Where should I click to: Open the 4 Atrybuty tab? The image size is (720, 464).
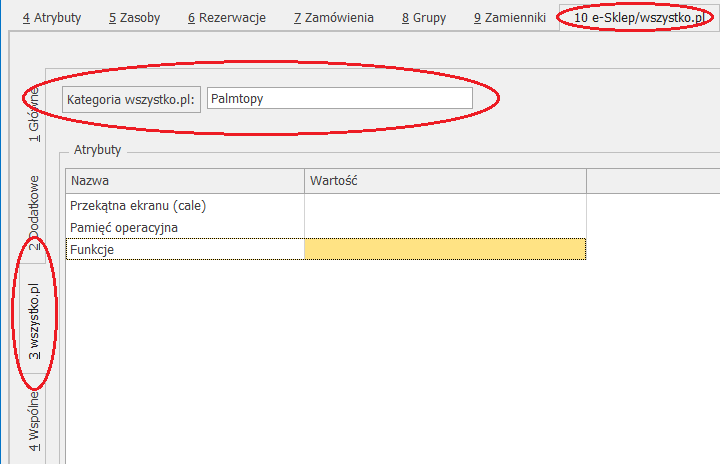click(52, 18)
